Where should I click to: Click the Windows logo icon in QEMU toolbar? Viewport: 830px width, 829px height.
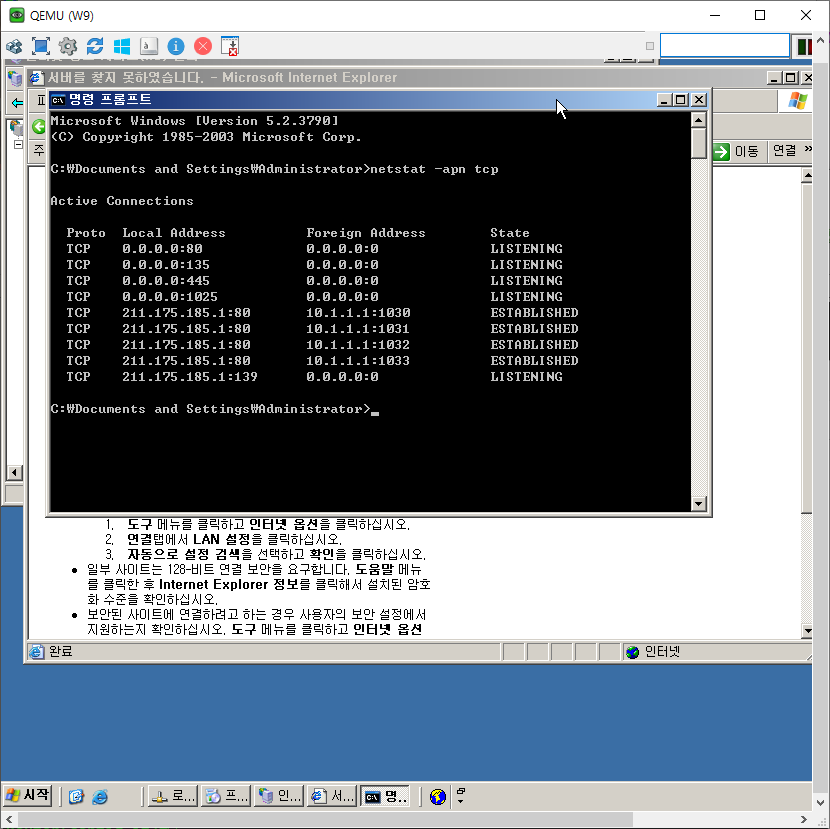(122, 47)
